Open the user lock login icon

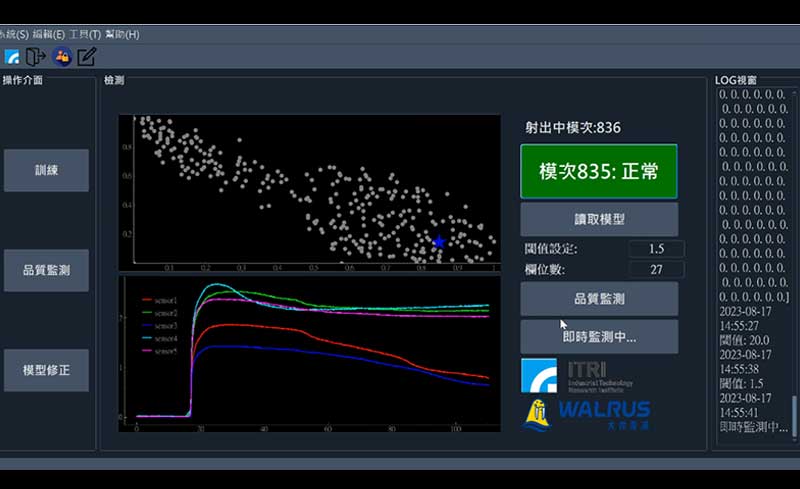(x=62, y=57)
